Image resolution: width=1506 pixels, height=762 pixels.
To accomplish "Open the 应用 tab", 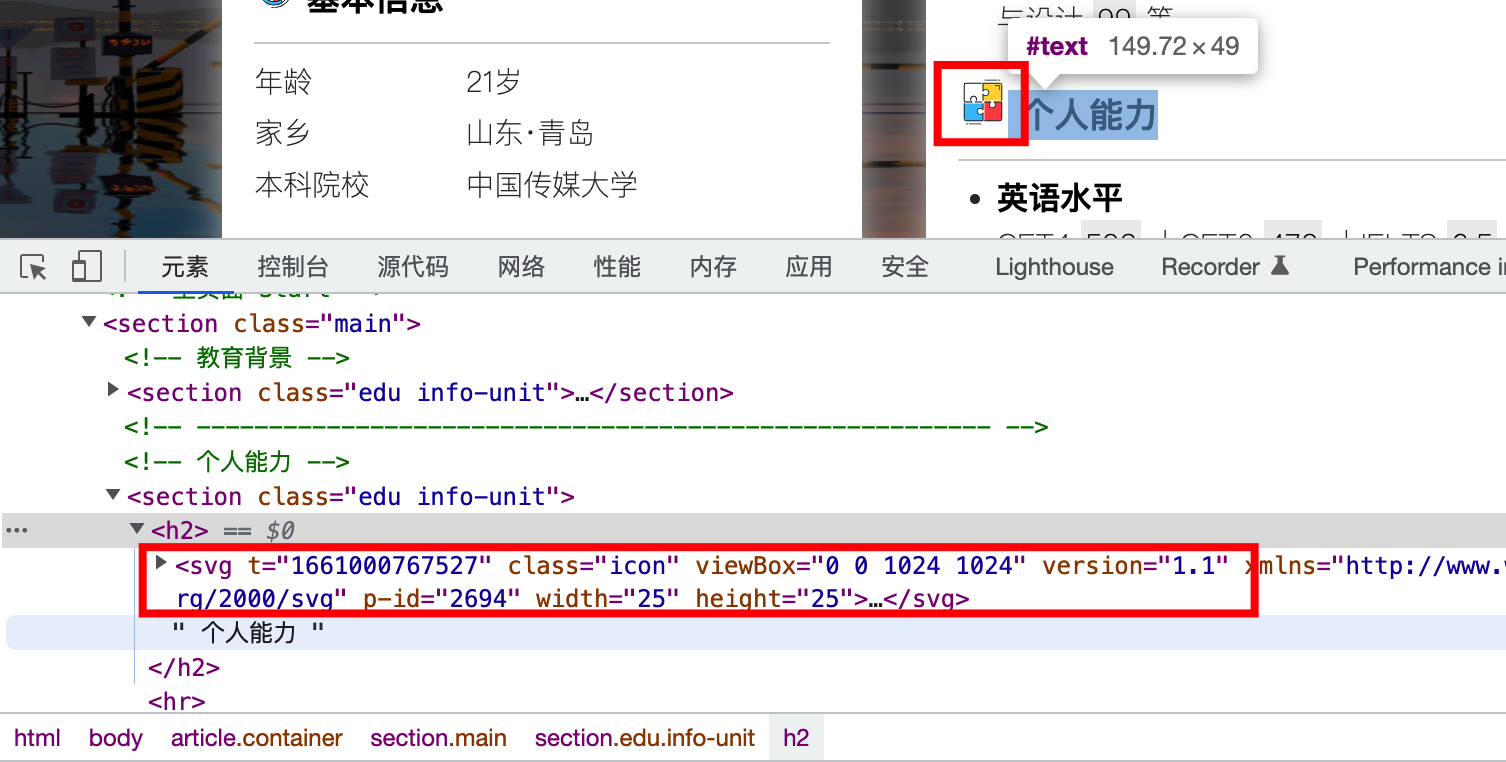I will [809, 267].
